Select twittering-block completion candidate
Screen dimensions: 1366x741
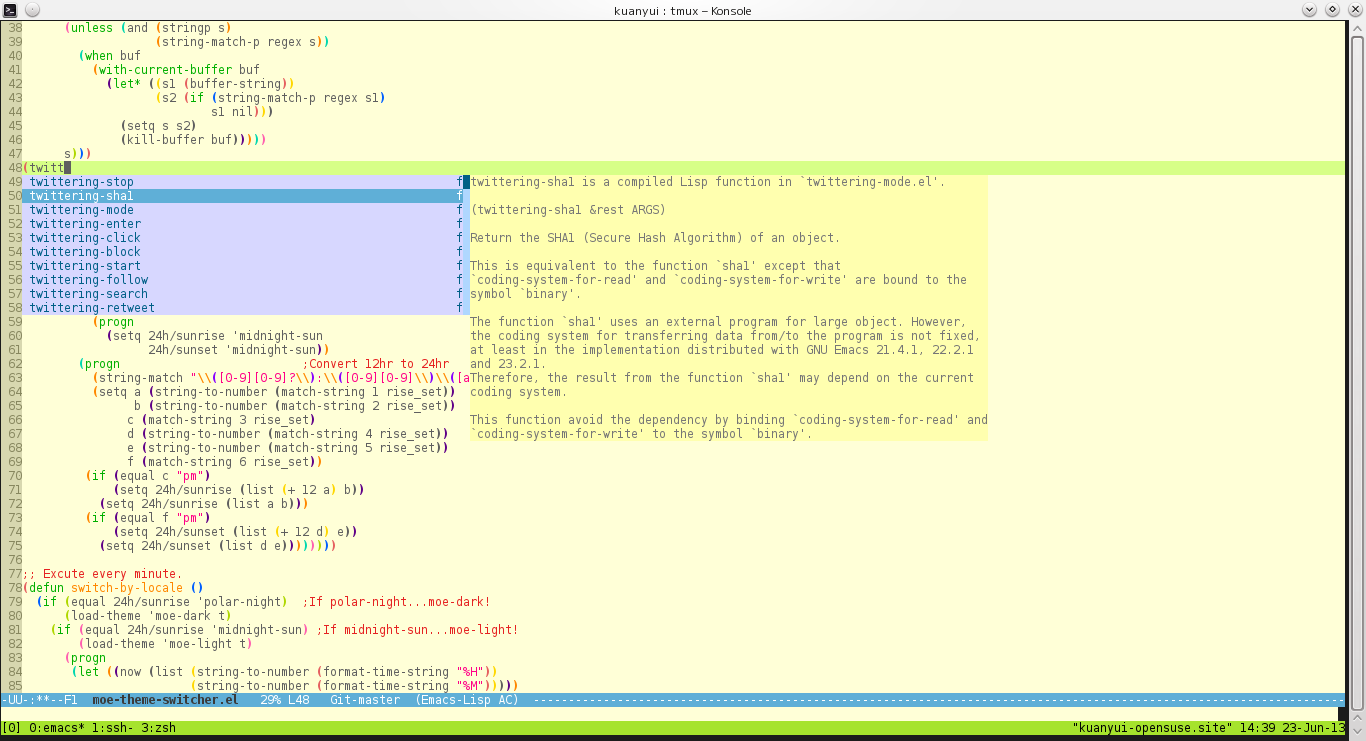pos(246,252)
